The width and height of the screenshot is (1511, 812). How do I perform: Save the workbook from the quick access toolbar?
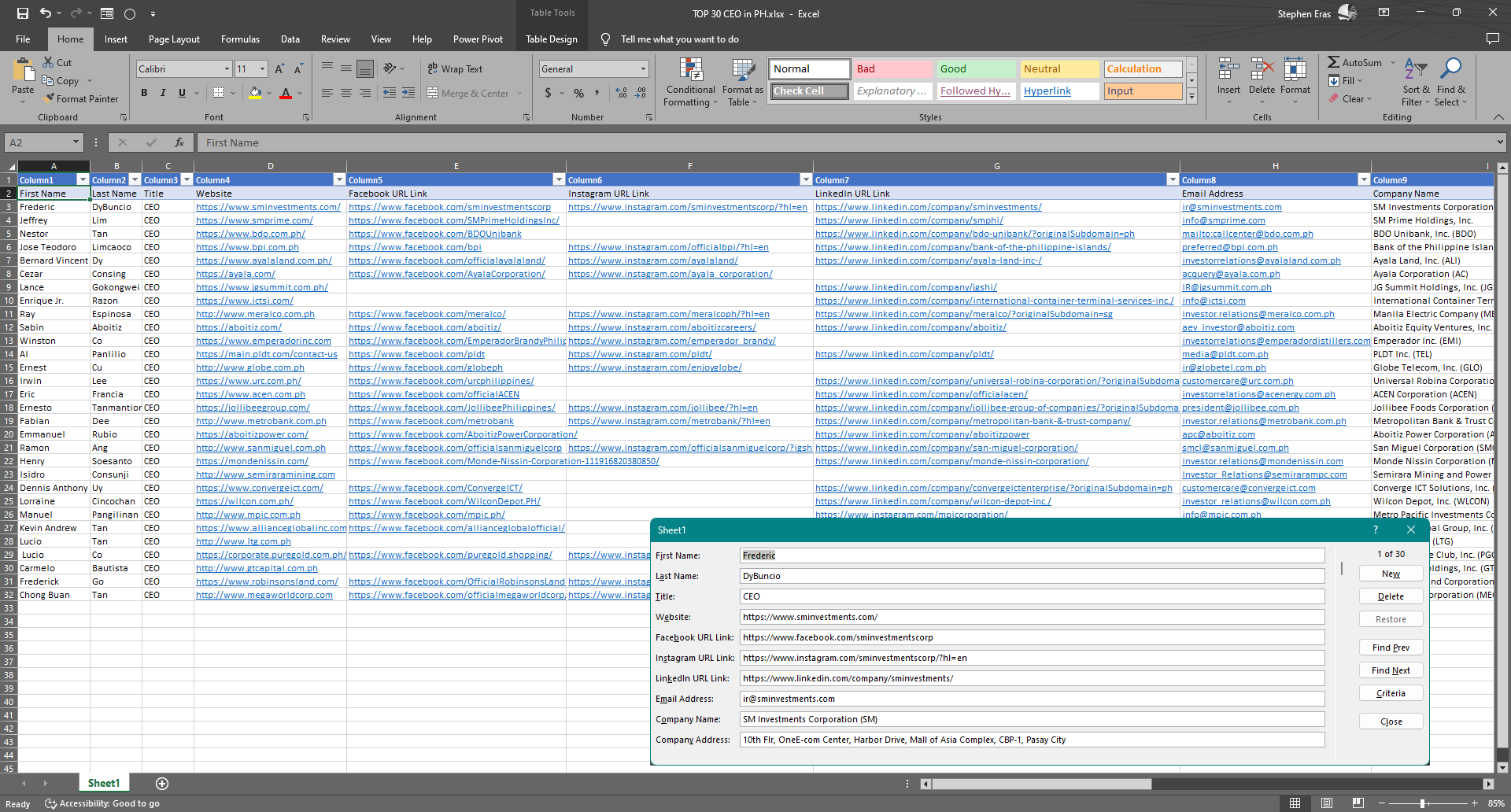tap(23, 13)
